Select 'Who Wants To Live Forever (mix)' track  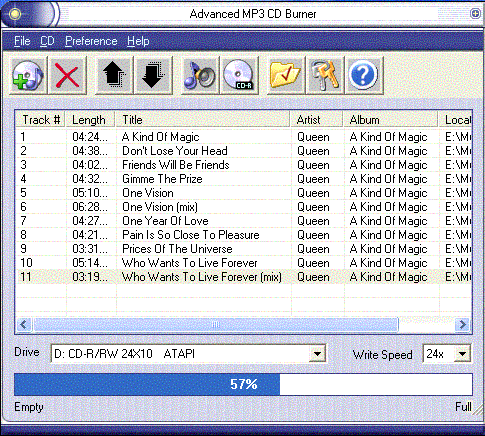[202, 277]
